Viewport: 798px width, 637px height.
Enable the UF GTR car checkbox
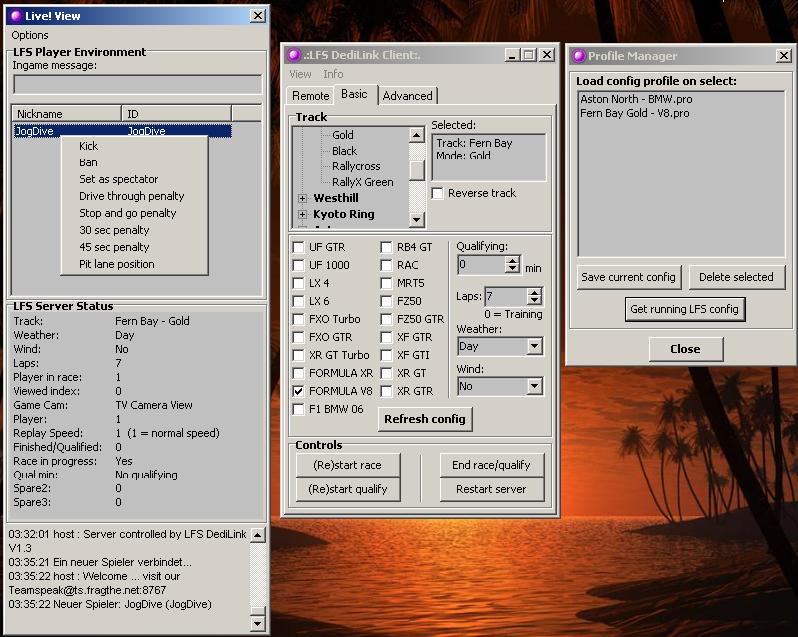coord(298,247)
